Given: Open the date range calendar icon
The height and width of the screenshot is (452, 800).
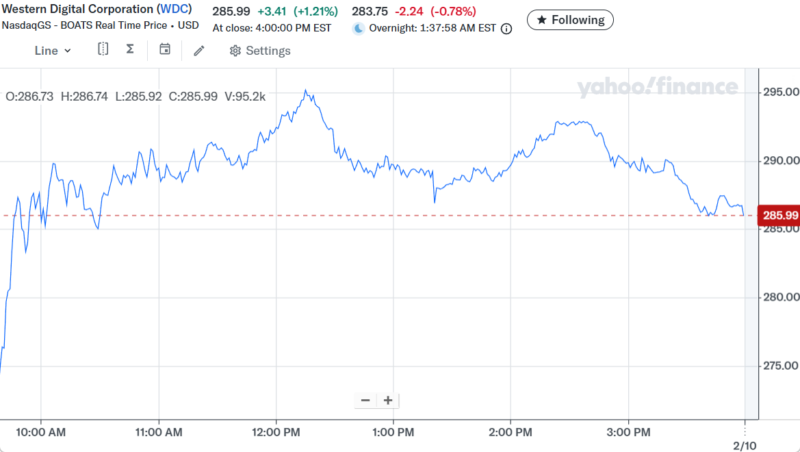Looking at the screenshot, I should 165,49.
